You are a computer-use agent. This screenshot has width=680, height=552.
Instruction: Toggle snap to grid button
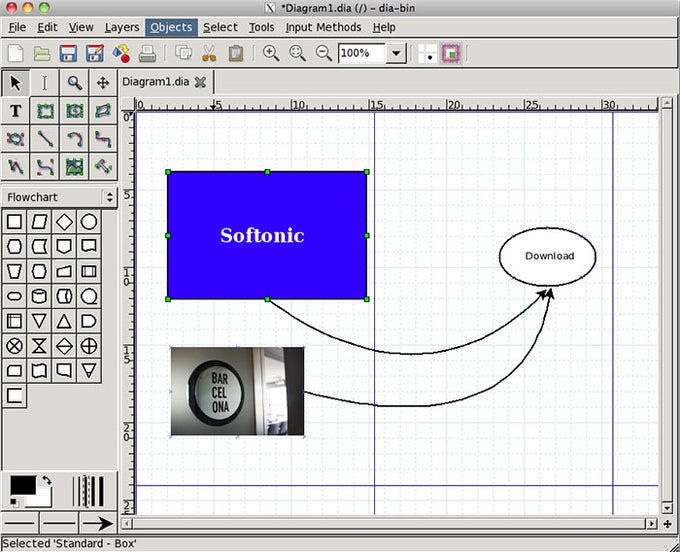click(x=428, y=54)
